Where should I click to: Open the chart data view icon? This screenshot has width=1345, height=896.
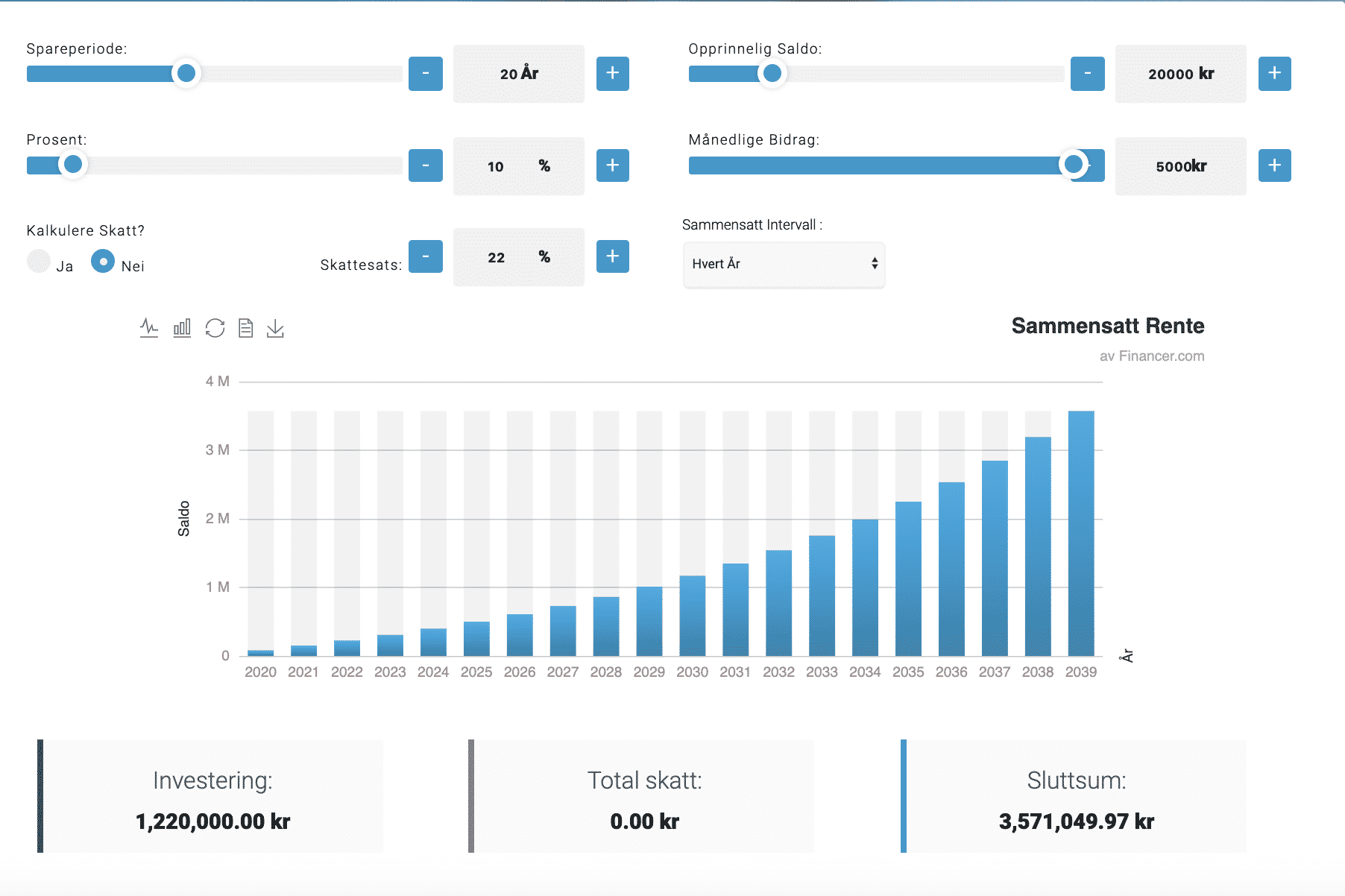coord(245,328)
